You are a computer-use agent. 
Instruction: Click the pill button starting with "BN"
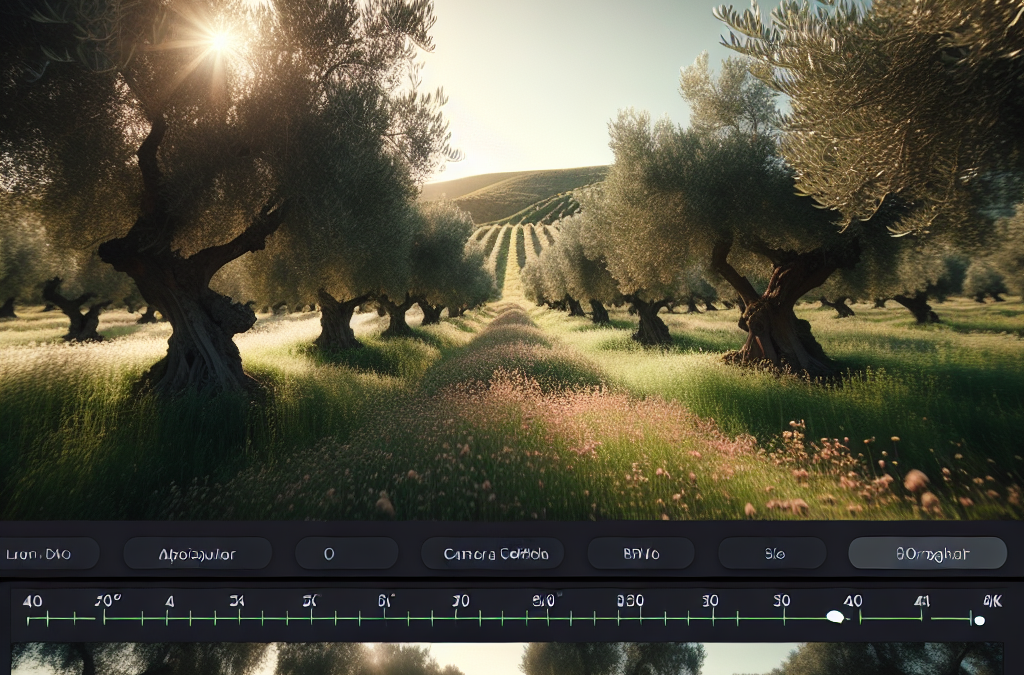640,554
